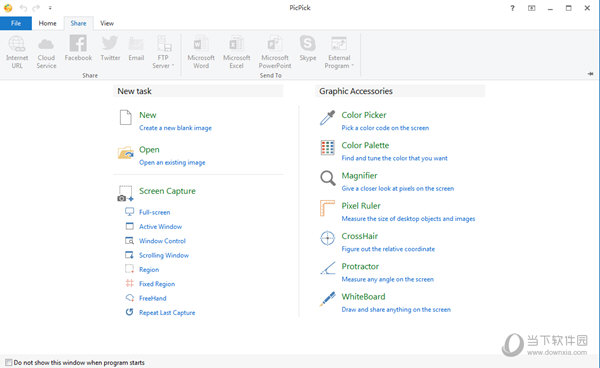Screen dimensions: 600x368
Task: Click the Open folder icon
Action: [126, 153]
